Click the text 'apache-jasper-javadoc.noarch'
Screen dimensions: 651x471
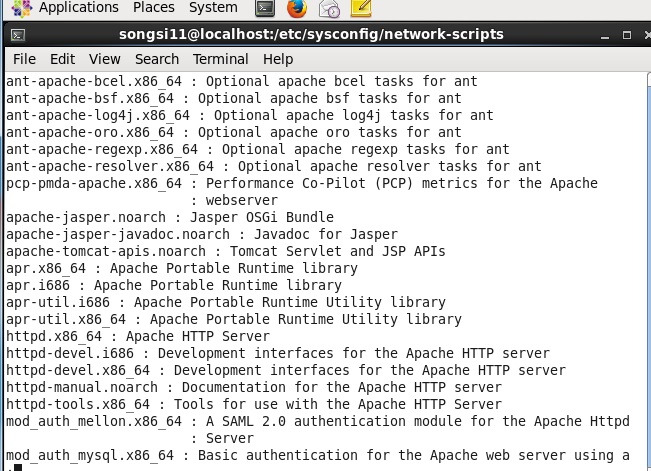[x=117, y=235]
